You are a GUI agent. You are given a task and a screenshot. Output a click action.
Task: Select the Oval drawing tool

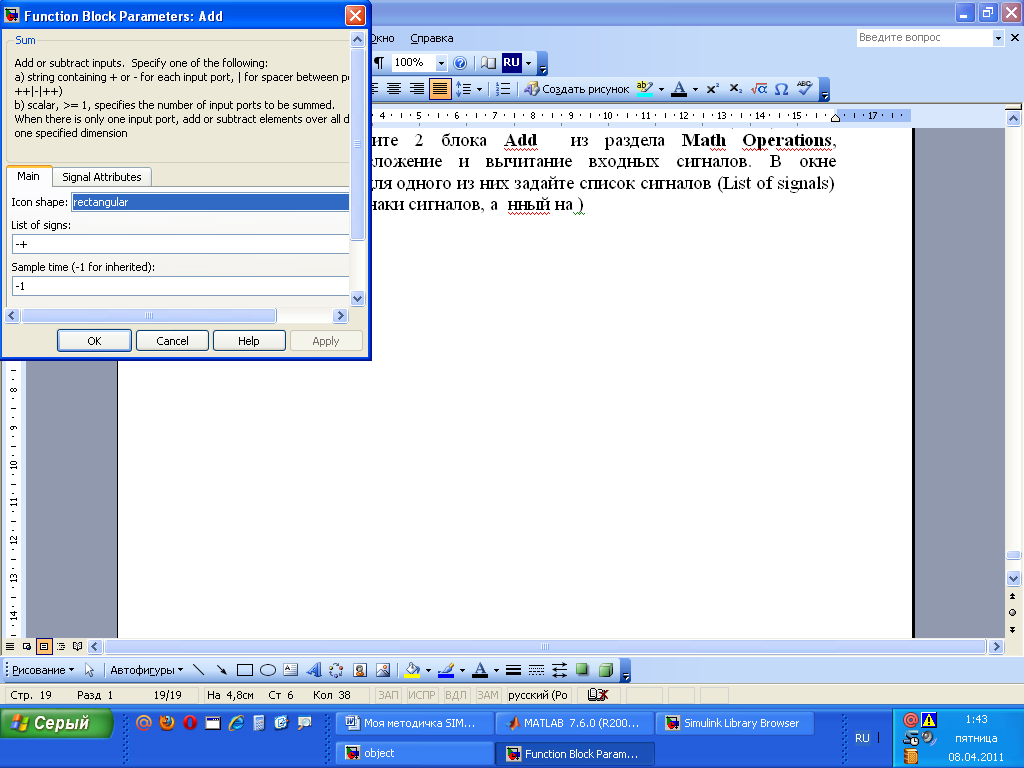tap(268, 670)
